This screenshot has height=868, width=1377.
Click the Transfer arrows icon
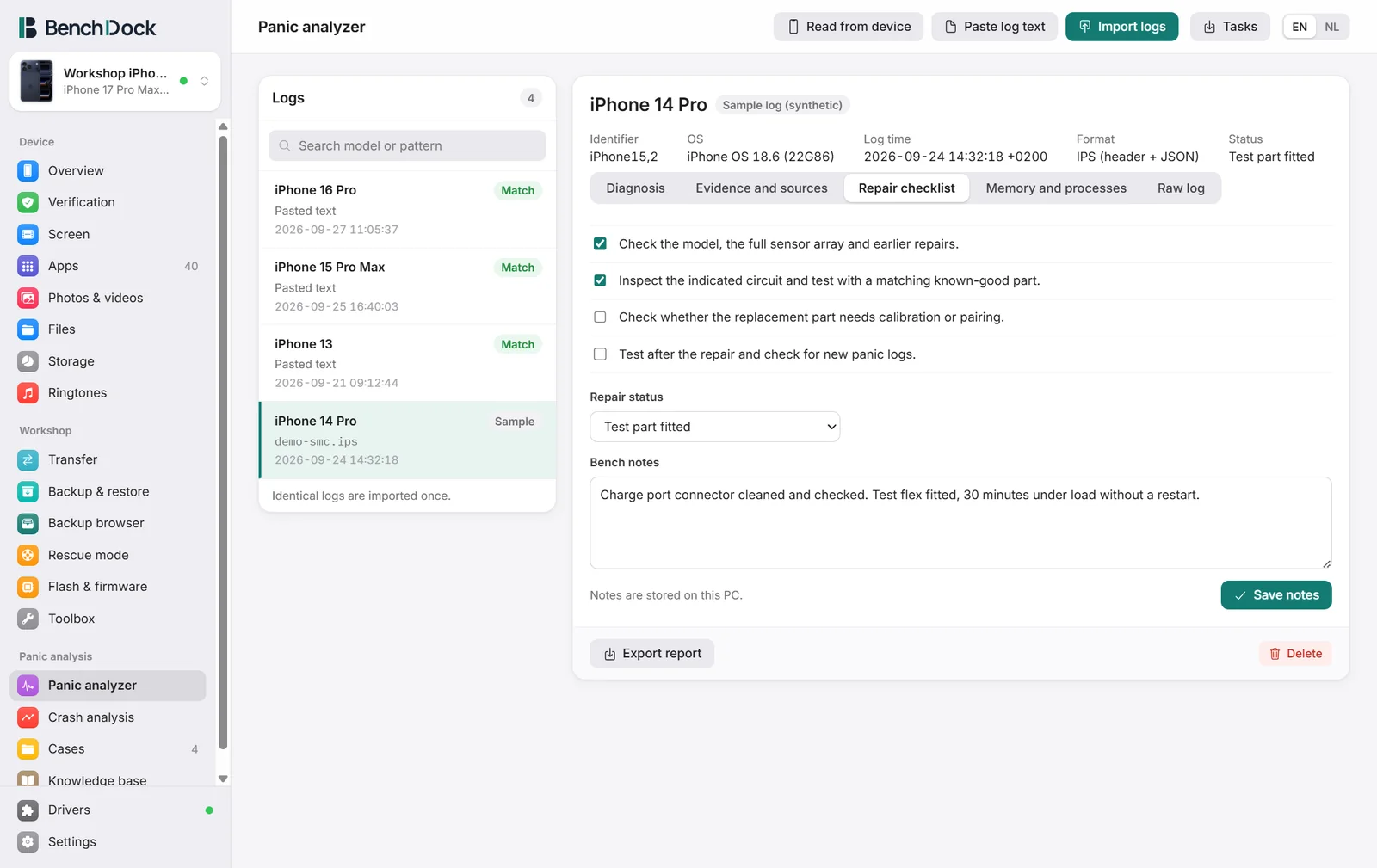pyautogui.click(x=28, y=459)
